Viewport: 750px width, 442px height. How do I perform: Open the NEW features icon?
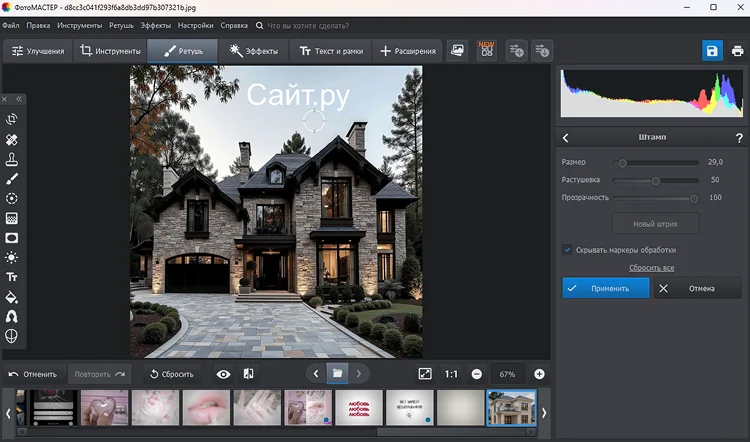click(486, 51)
